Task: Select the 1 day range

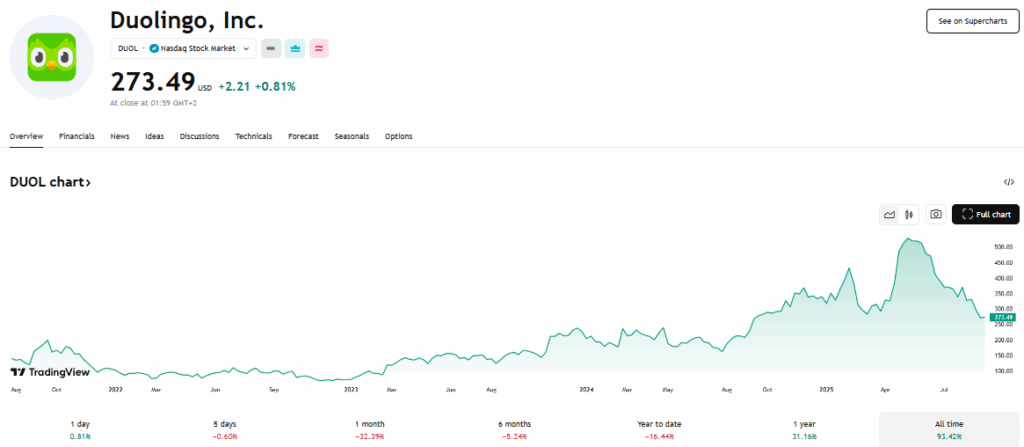Action: pos(80,429)
